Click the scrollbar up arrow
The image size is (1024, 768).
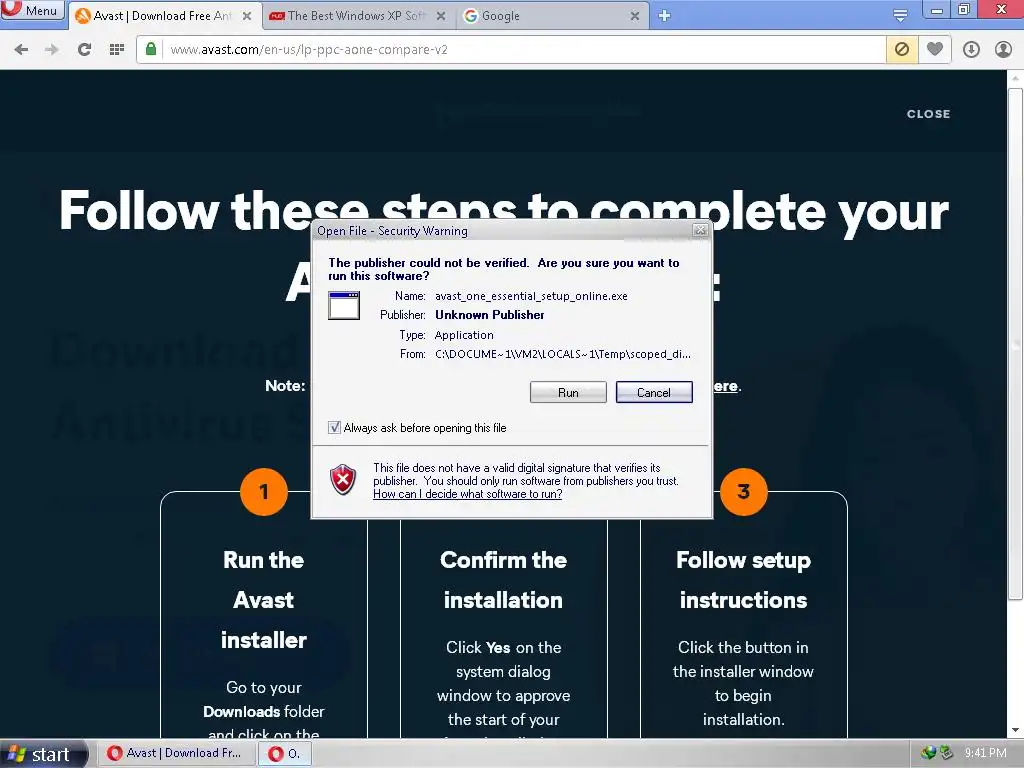click(1015, 78)
